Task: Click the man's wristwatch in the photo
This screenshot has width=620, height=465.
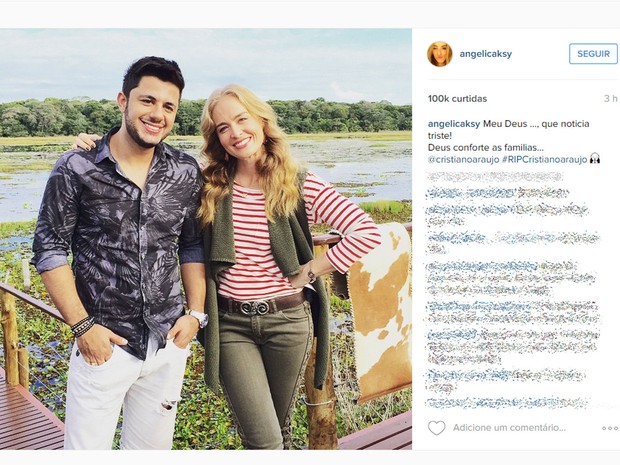Action: coord(199,318)
